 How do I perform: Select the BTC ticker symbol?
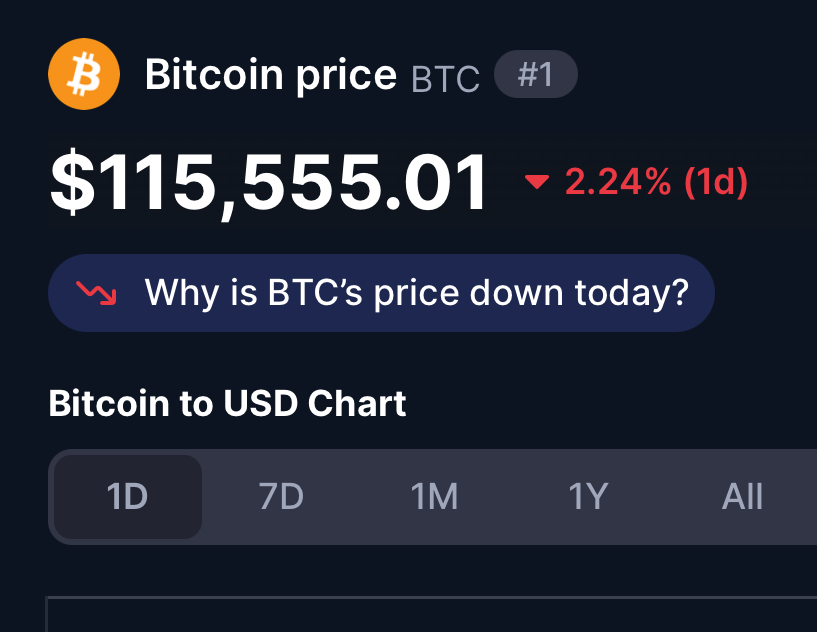click(445, 79)
